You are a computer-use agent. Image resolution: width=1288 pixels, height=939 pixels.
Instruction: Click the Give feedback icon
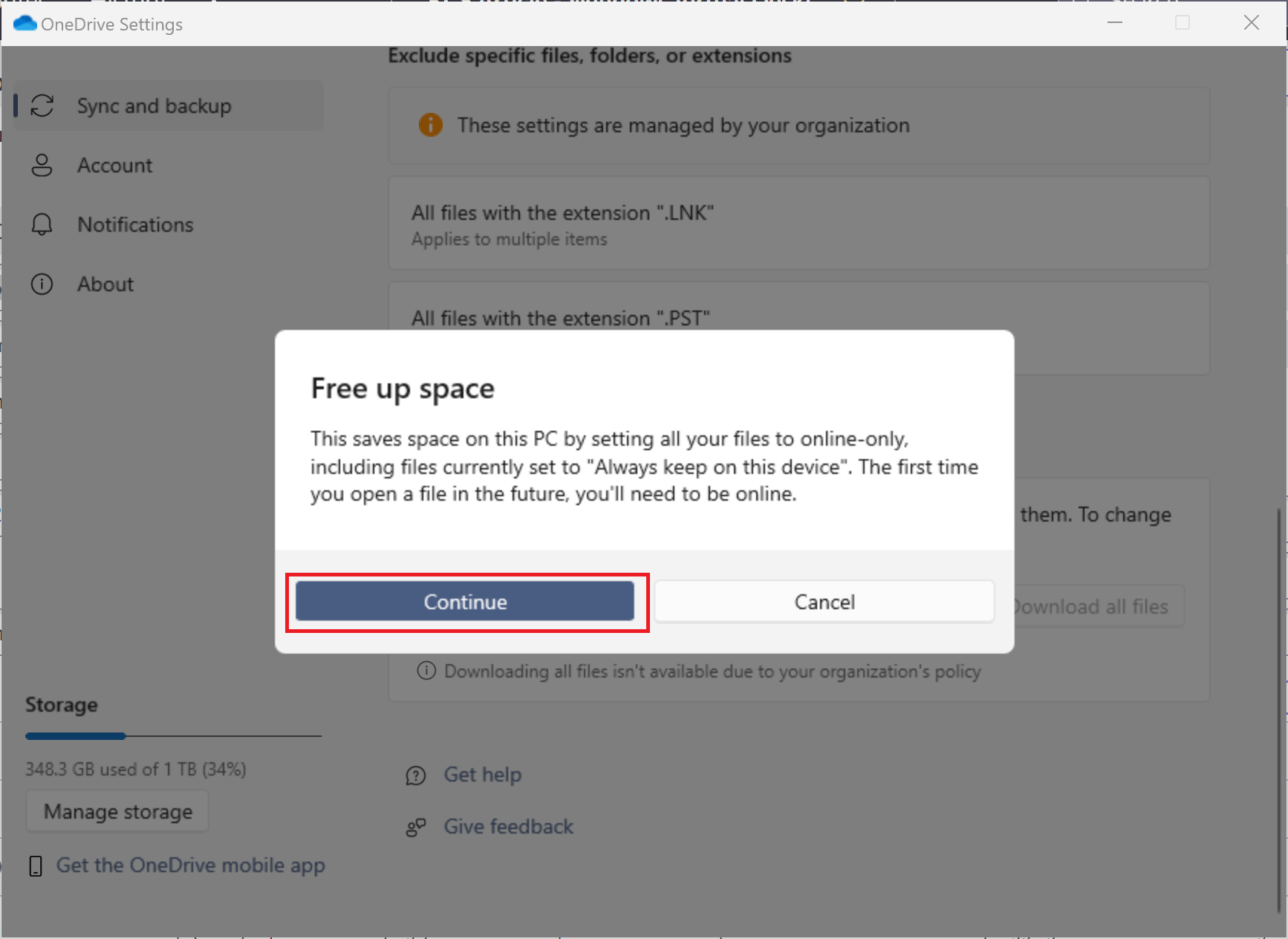click(x=416, y=828)
